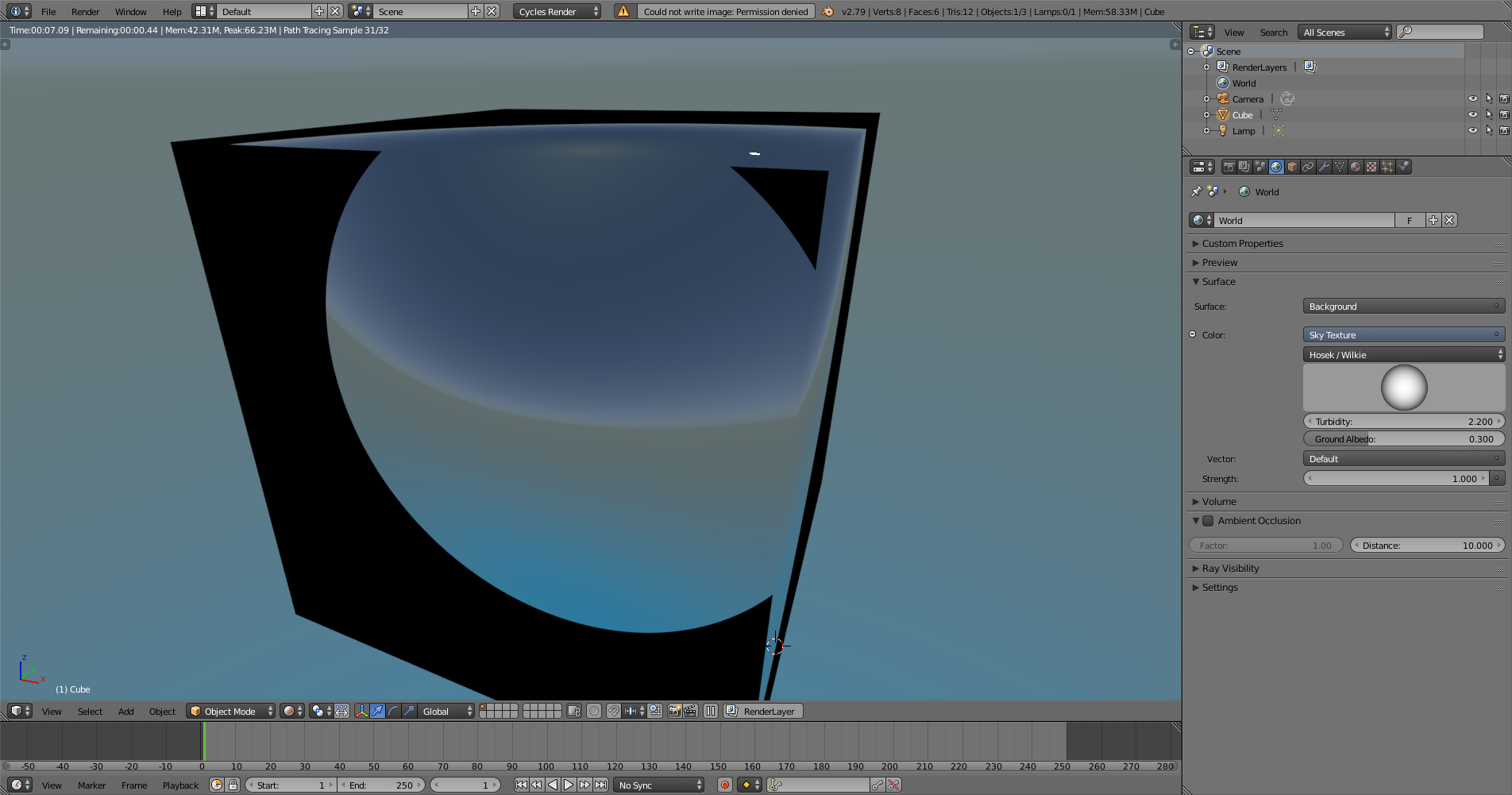Toggle the 3D manipulator widget axes icon
This screenshot has width=1512, height=795.
[x=361, y=711]
